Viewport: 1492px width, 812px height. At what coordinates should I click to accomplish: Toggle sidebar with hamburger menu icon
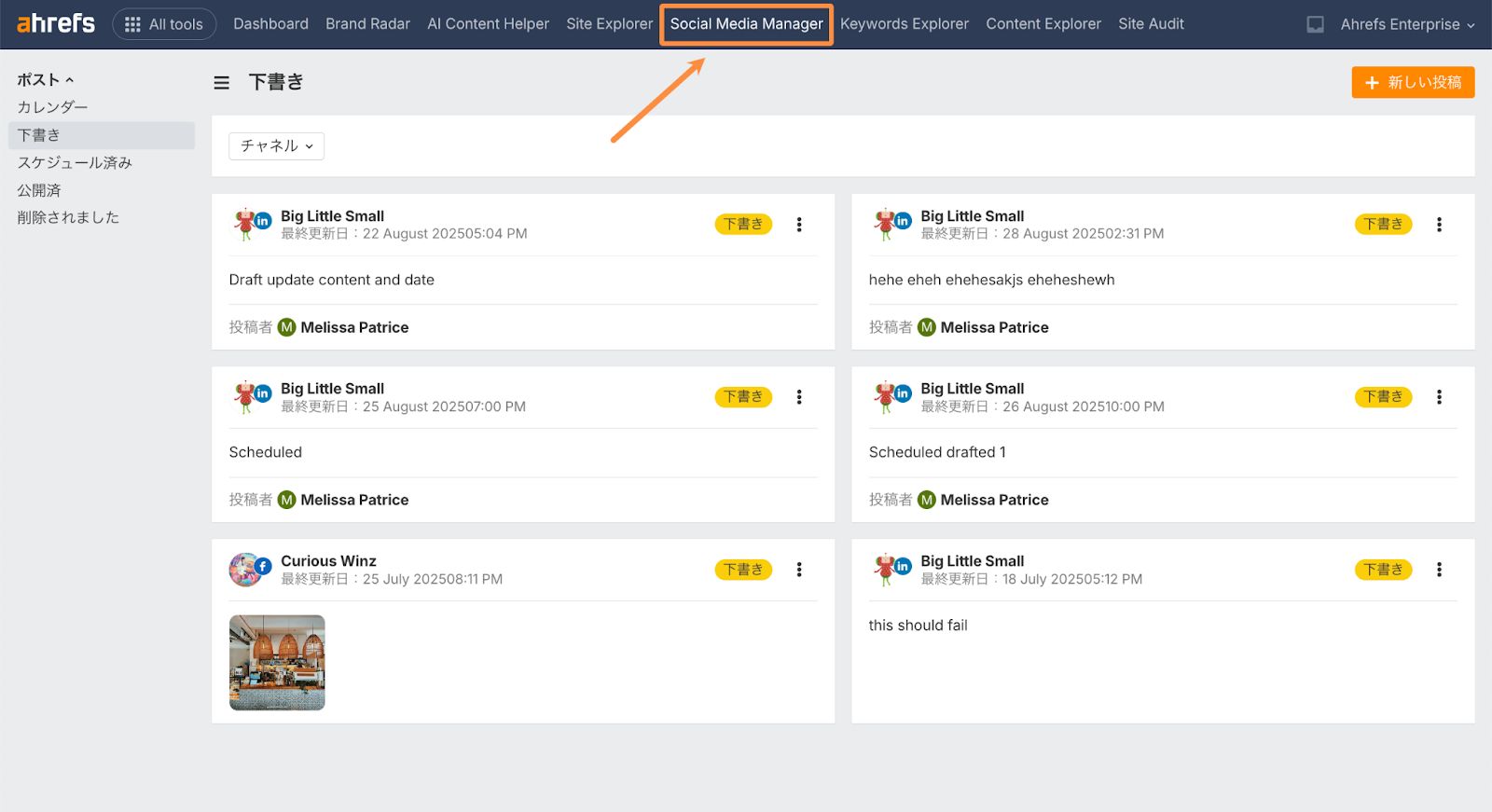point(221,83)
